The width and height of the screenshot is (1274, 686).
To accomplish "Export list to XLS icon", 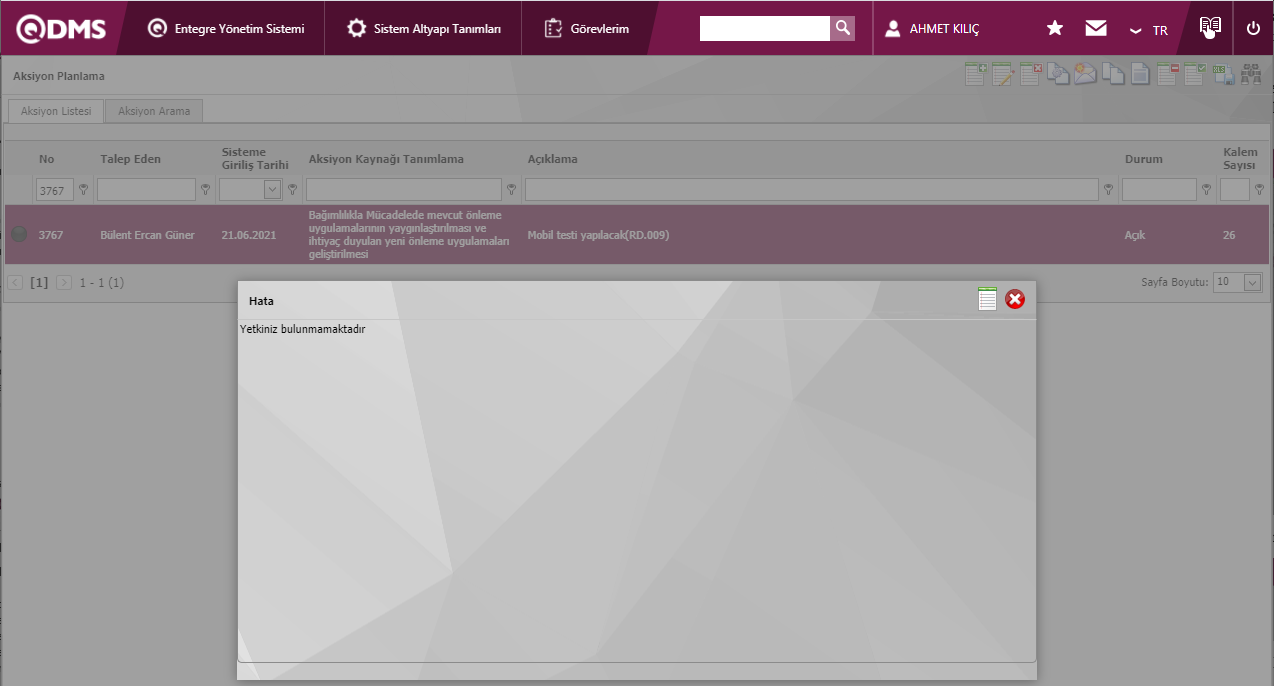I will pyautogui.click(x=1223, y=75).
